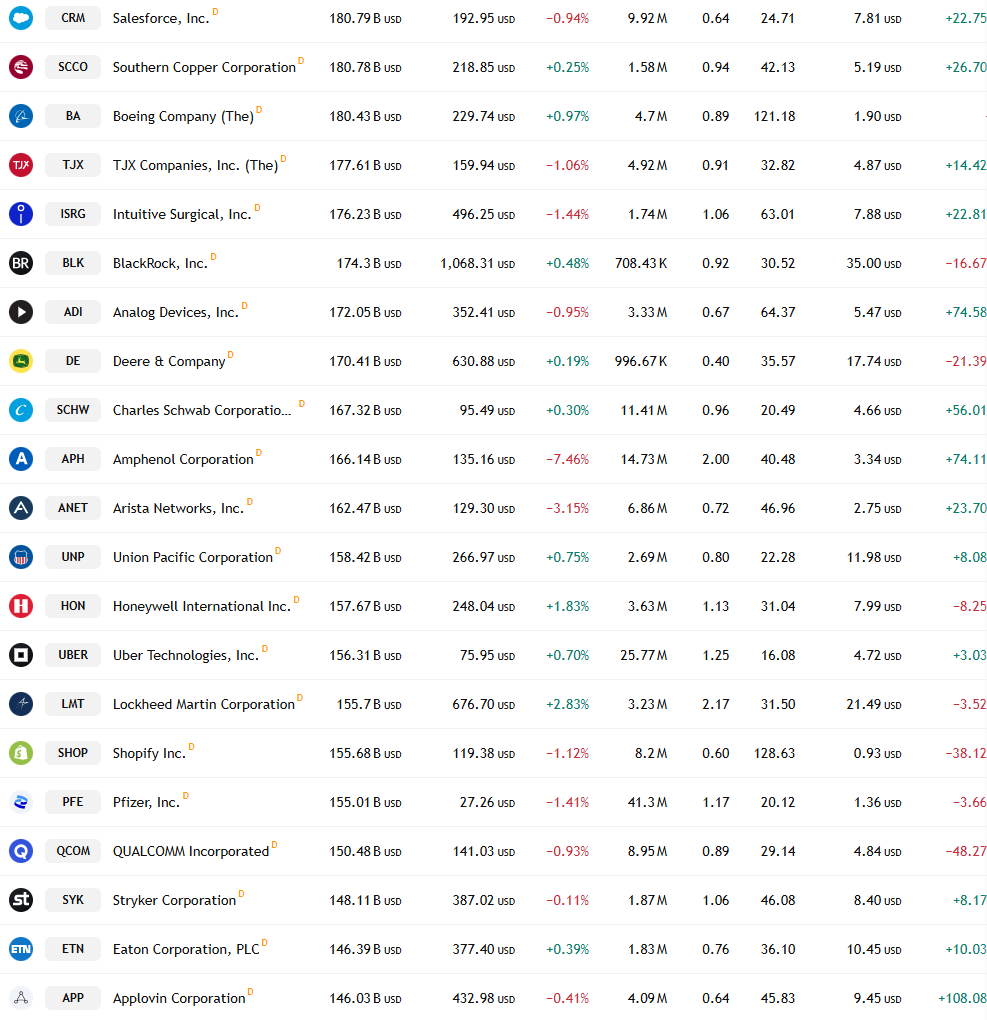Open the SCCO ticker badge
Screen dimensions: 987x1020
[73, 67]
